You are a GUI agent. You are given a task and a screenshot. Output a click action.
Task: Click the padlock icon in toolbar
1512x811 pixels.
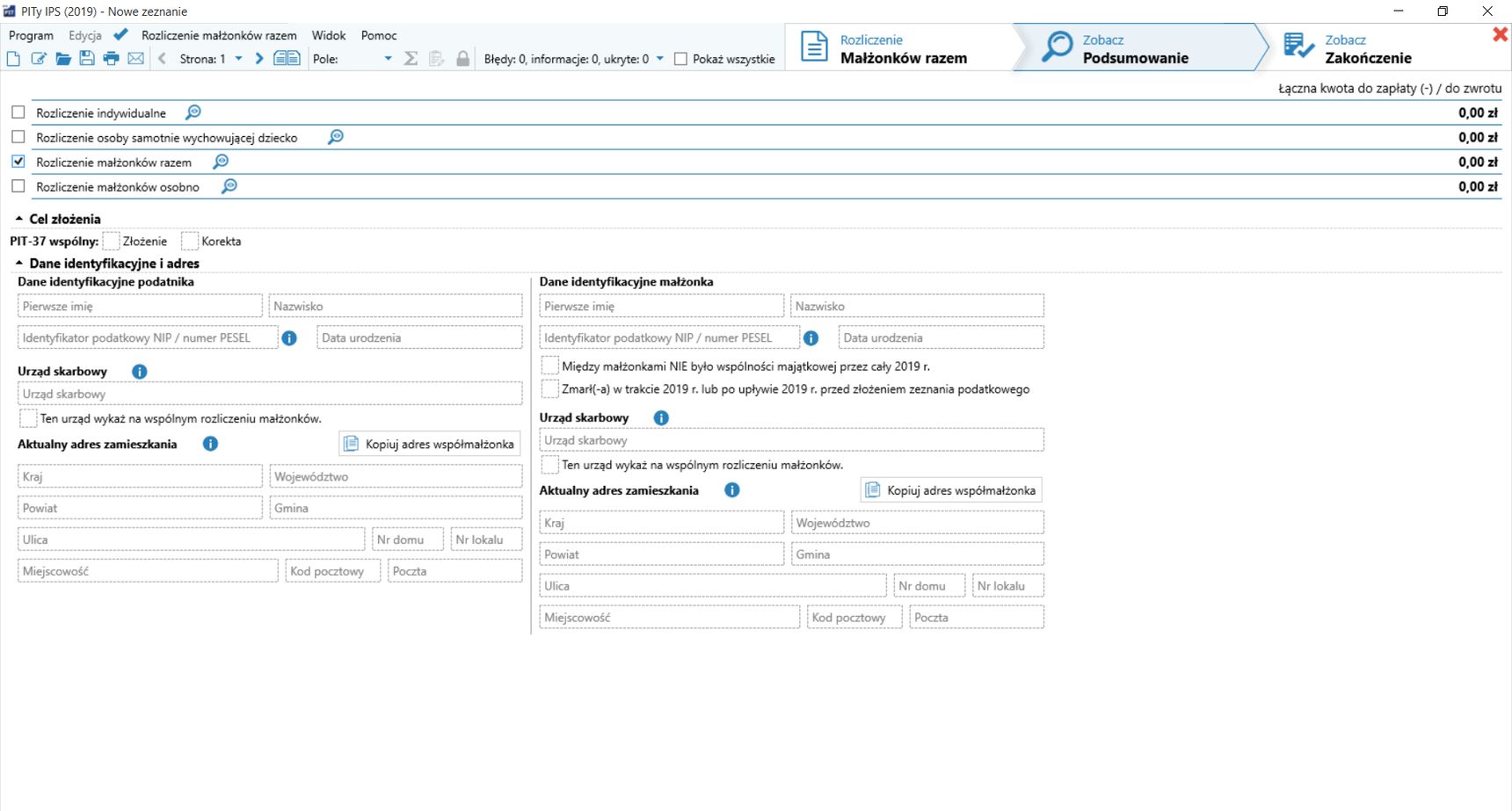click(463, 59)
